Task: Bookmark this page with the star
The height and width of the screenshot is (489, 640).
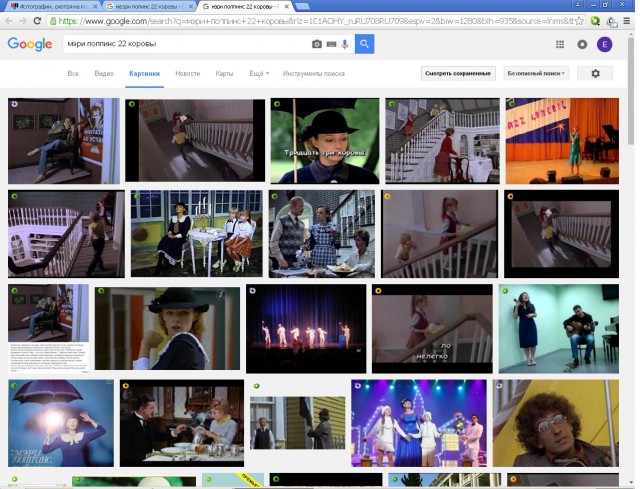Action: pyautogui.click(x=579, y=21)
